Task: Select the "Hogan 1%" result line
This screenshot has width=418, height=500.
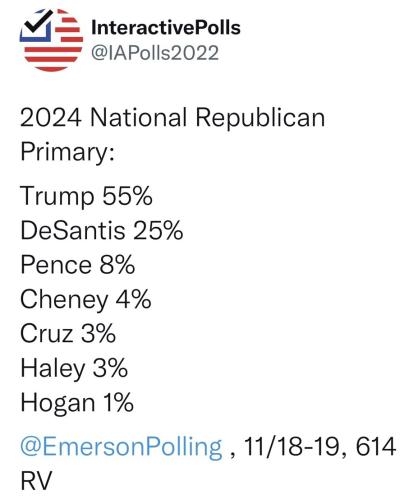Action: point(77,403)
